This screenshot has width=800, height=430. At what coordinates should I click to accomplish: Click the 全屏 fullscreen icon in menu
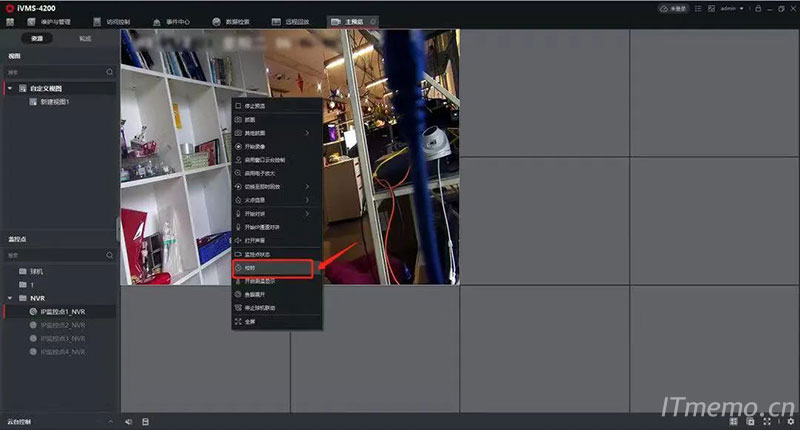pyautogui.click(x=238, y=322)
